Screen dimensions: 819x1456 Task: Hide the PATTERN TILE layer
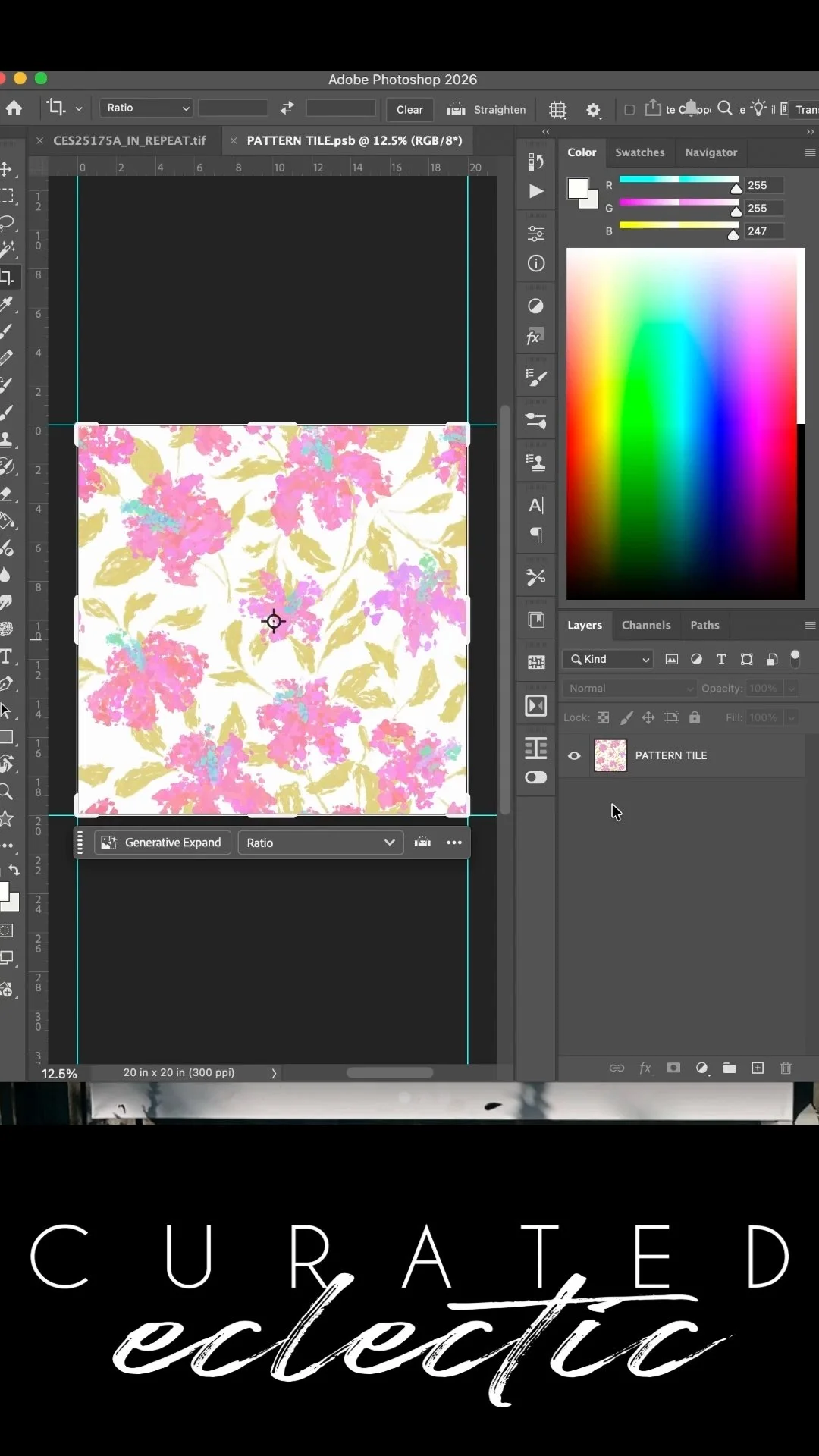click(574, 755)
